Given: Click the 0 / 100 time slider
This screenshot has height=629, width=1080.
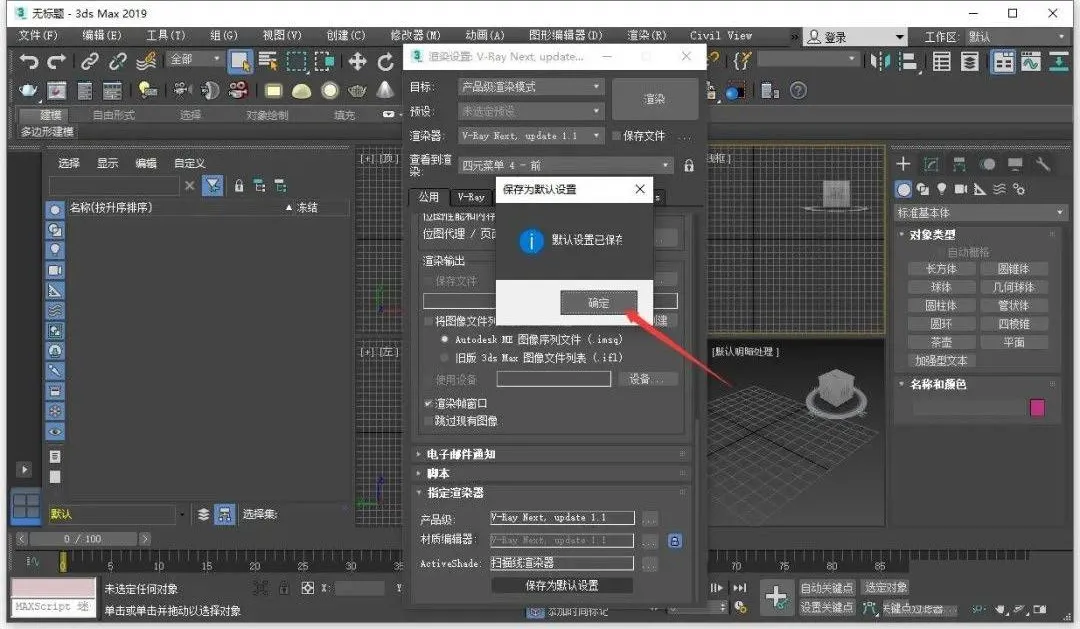Looking at the screenshot, I should [83, 539].
